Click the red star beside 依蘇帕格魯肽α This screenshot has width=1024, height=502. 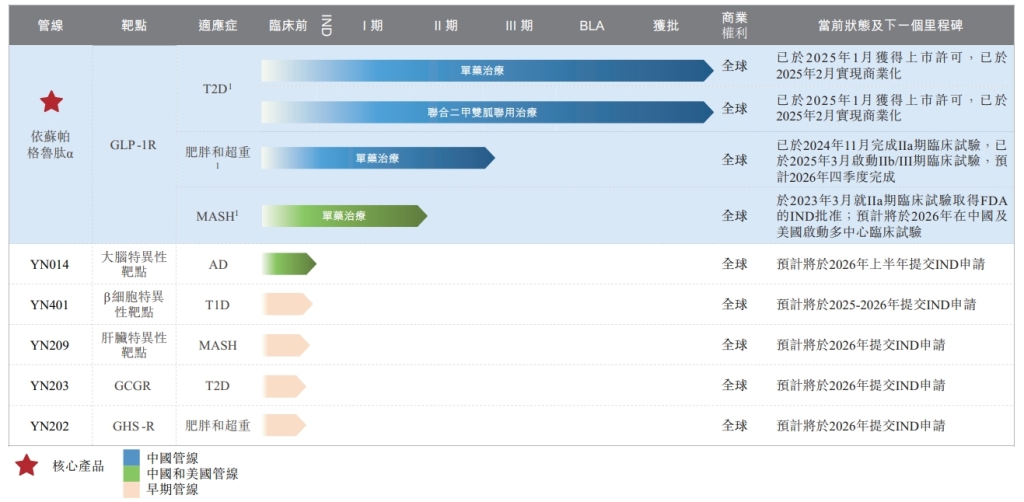[52, 102]
